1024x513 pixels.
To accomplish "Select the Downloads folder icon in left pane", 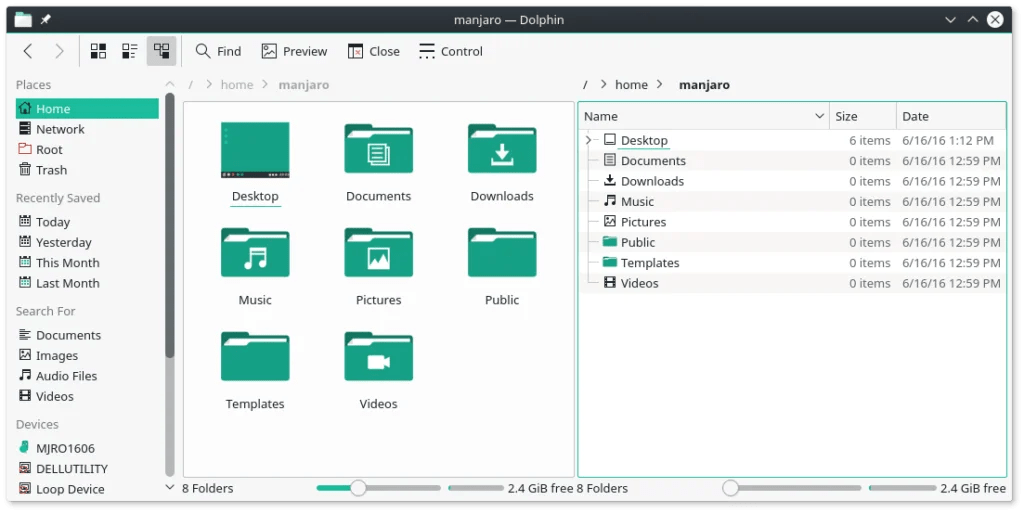I will [502, 149].
